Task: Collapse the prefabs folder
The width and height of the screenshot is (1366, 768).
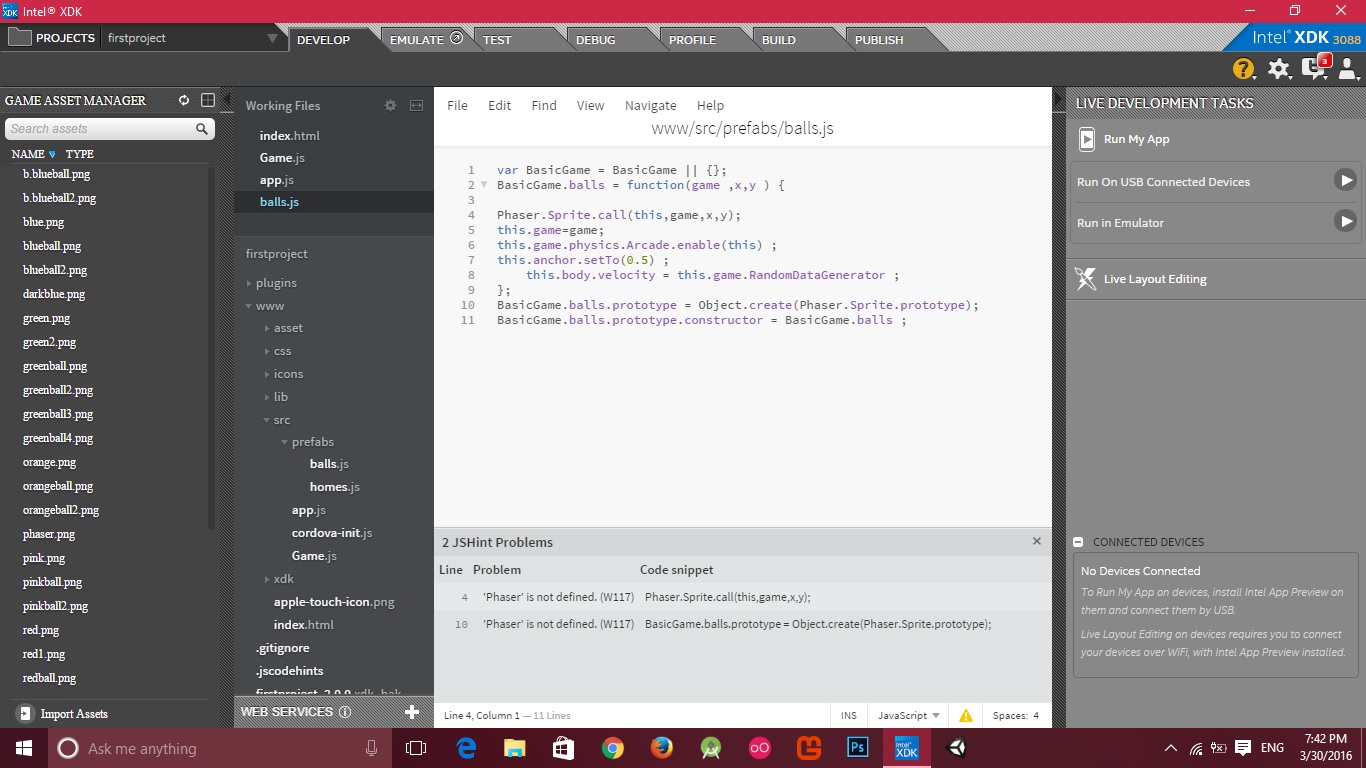Action: (x=284, y=442)
